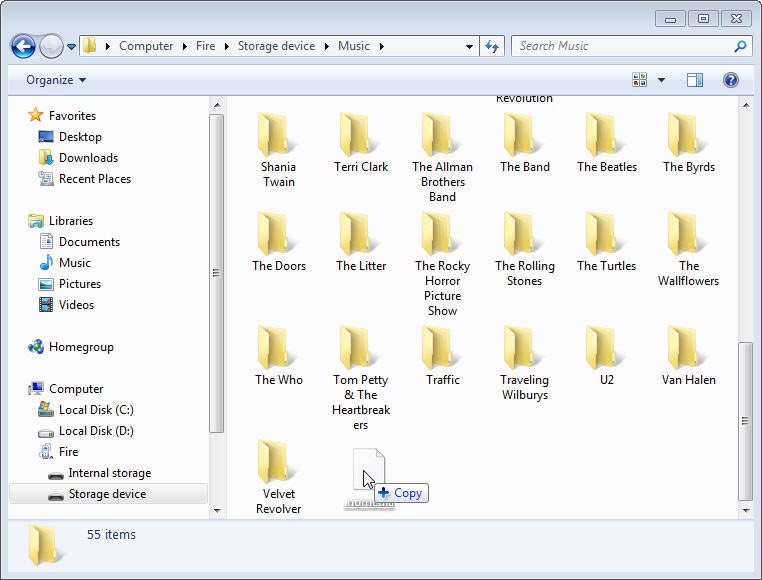Select The Doors folder

pos(278,242)
